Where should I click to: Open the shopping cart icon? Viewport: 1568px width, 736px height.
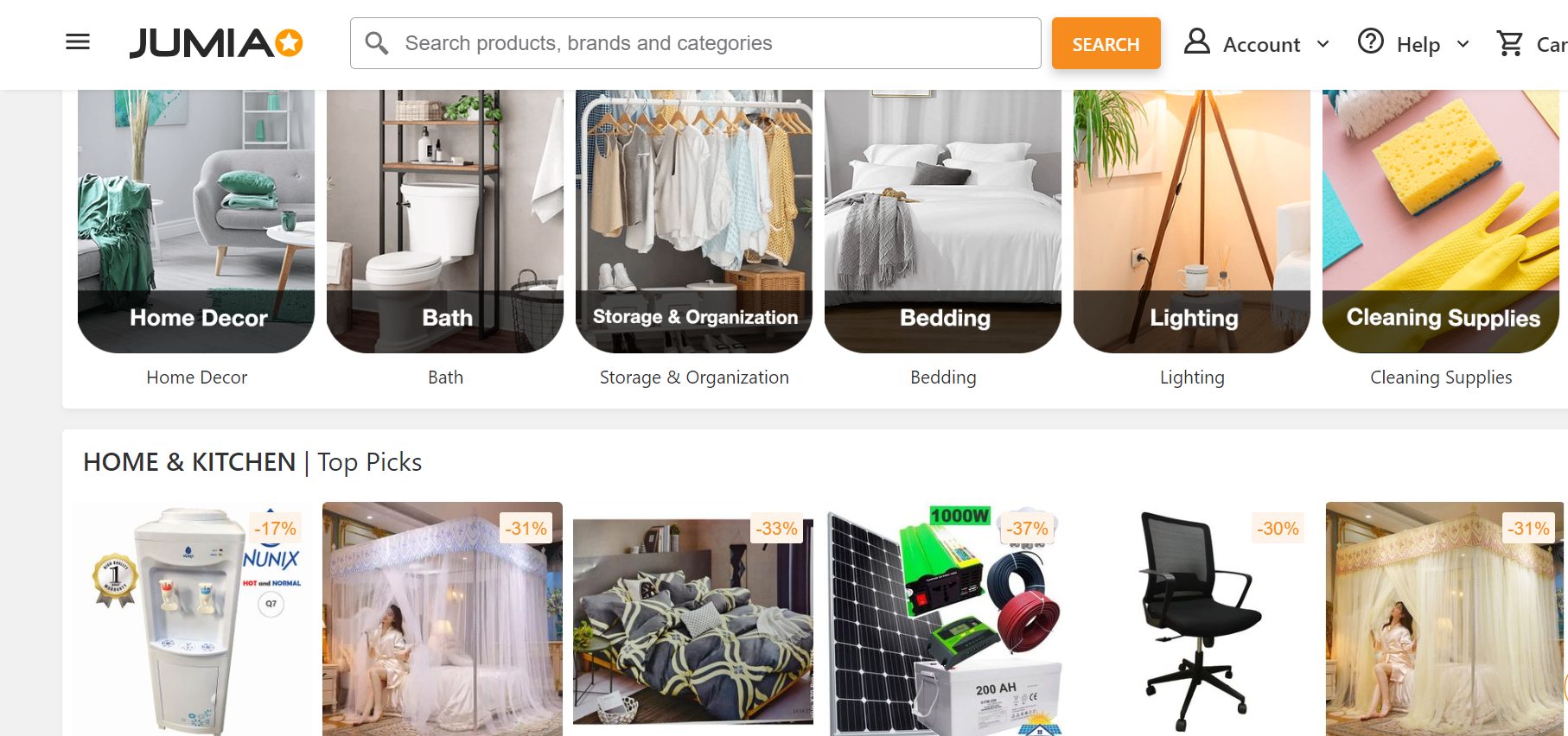coord(1510,43)
